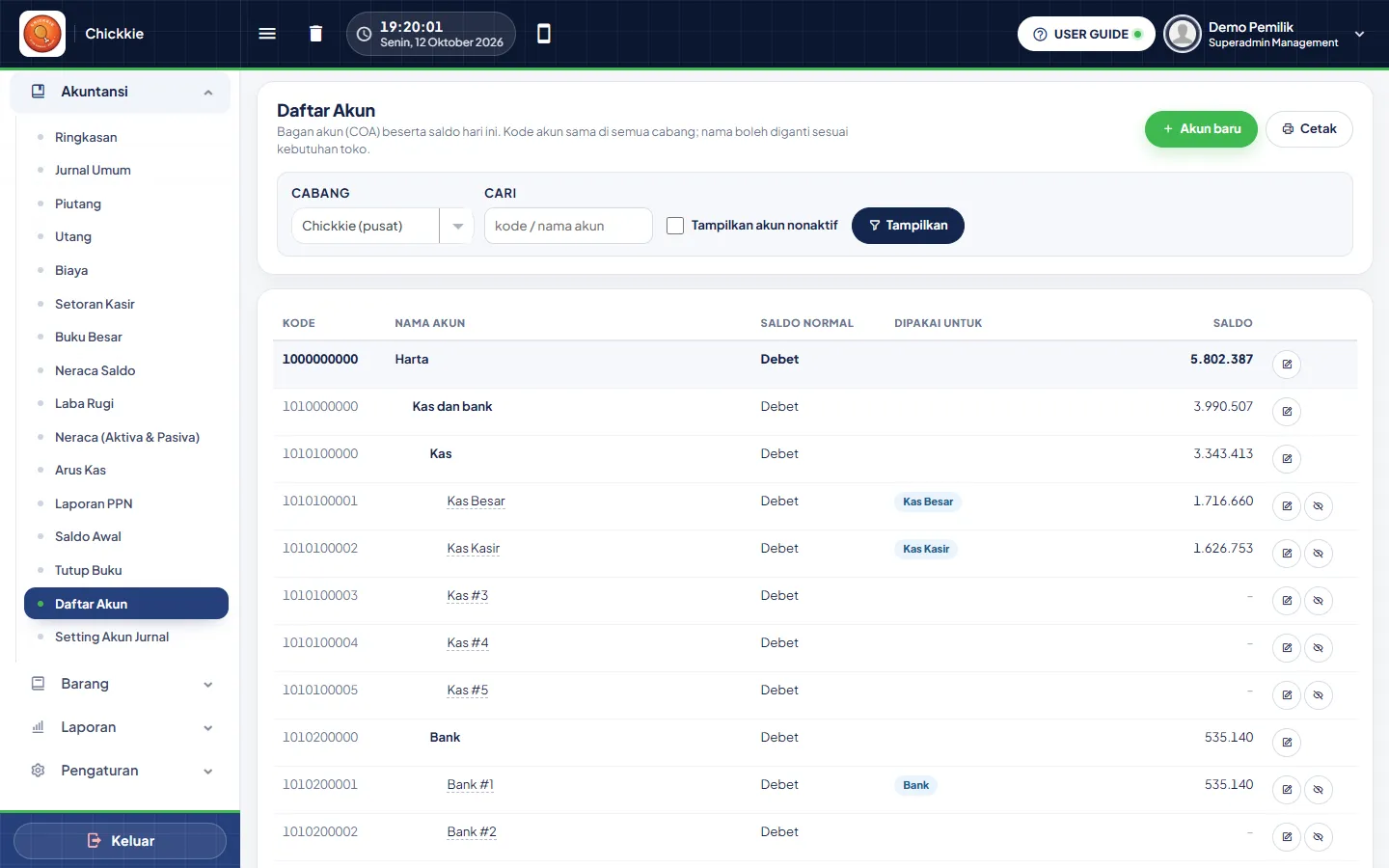Open the User Guide

click(1086, 34)
